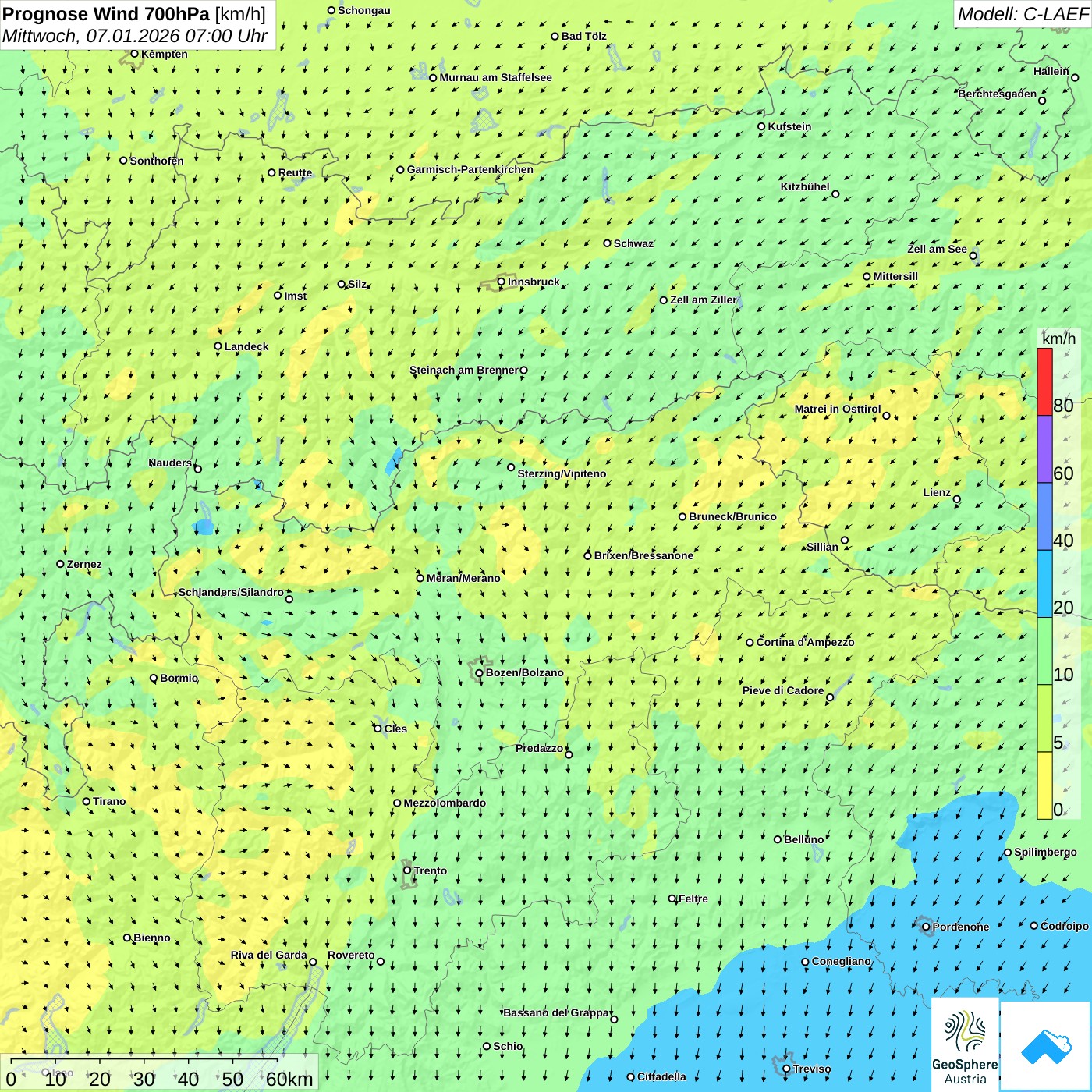This screenshot has height=1092, width=1092.
Task: Click the GeoSphere Austria logo
Action: tap(965, 1044)
